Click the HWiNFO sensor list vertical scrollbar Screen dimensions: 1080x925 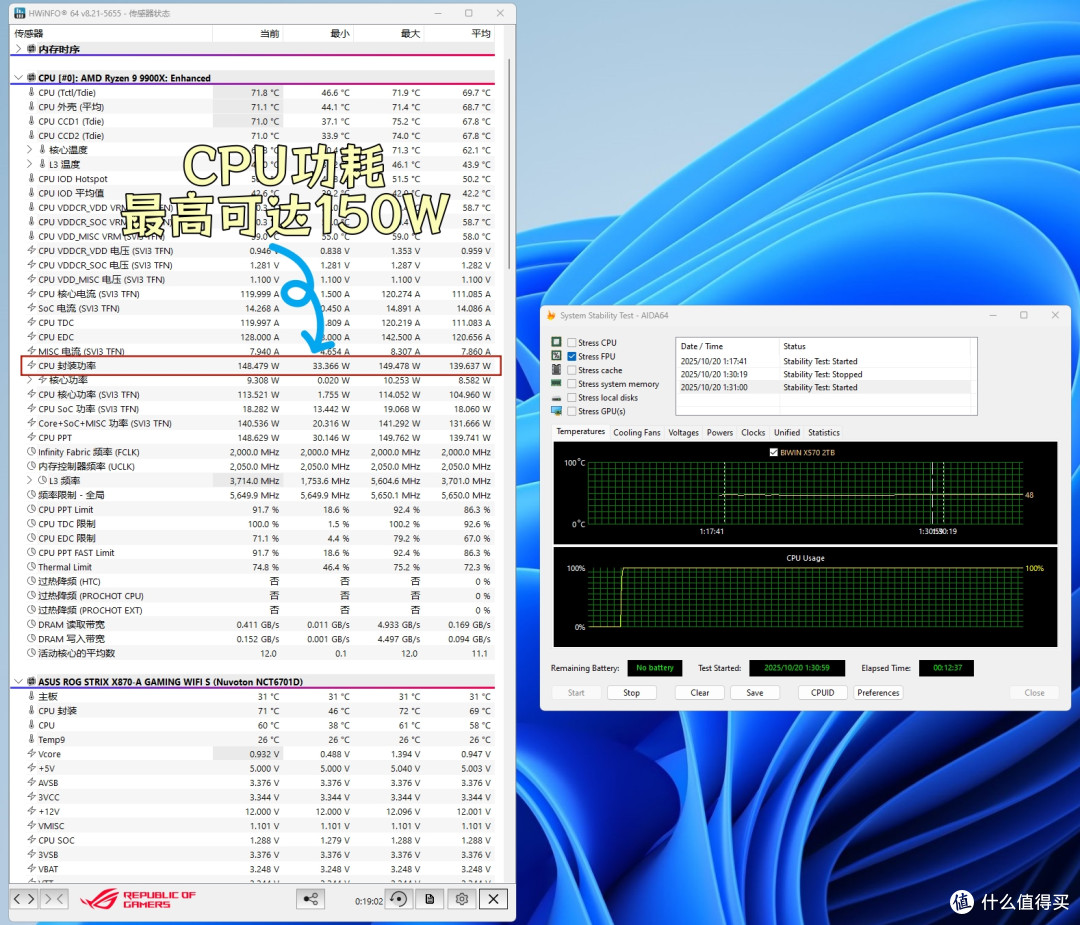coord(509,164)
